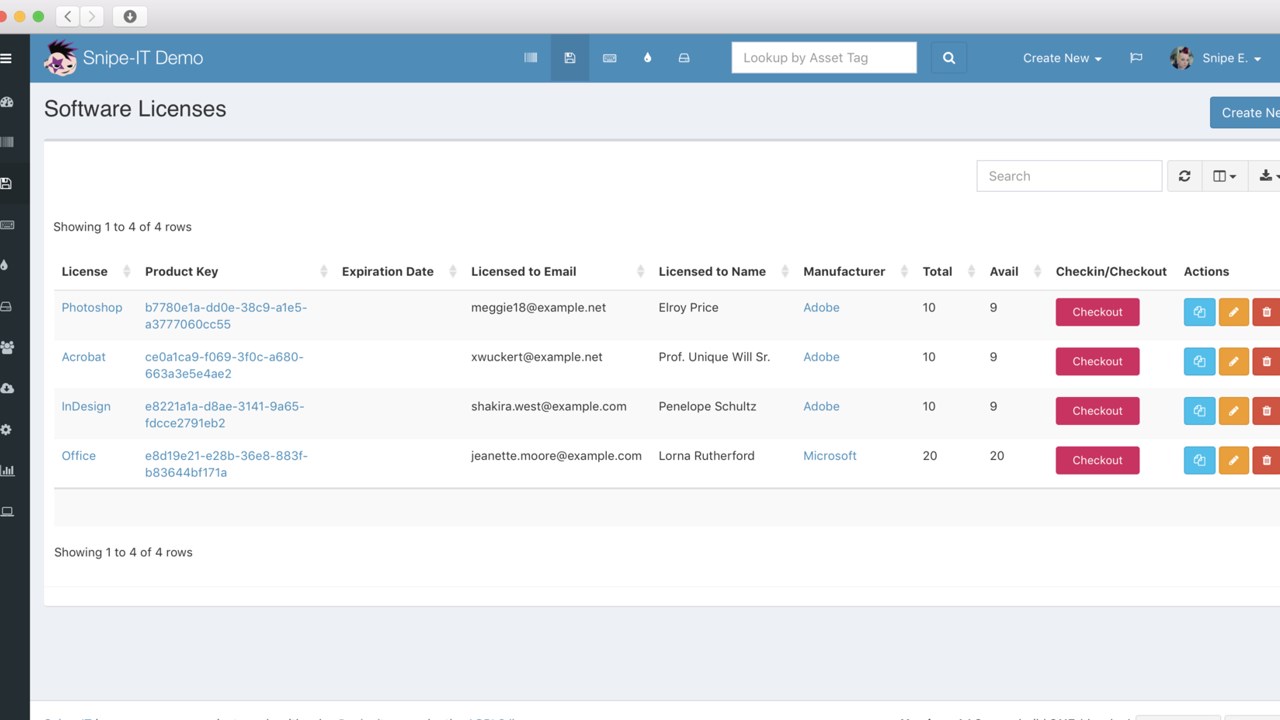Go back in the browser
The height and width of the screenshot is (720, 1280).
pyautogui.click(x=68, y=16)
